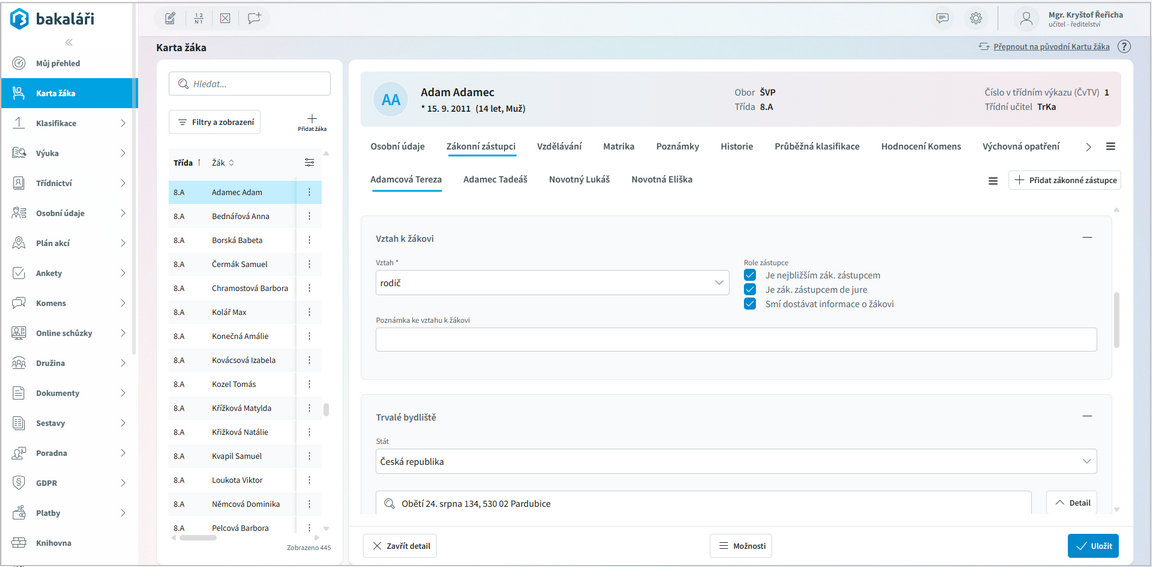Open column settings icon in student list
Screen dimensions: 1152x567
[310, 163]
